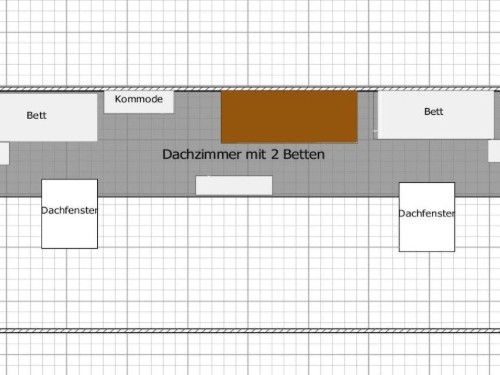Select the brown rectangle furniture piece

289,117
